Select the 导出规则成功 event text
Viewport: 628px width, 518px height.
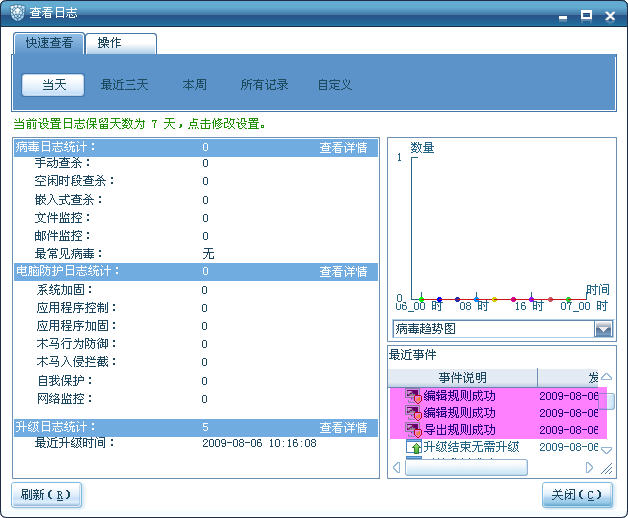tap(459, 430)
